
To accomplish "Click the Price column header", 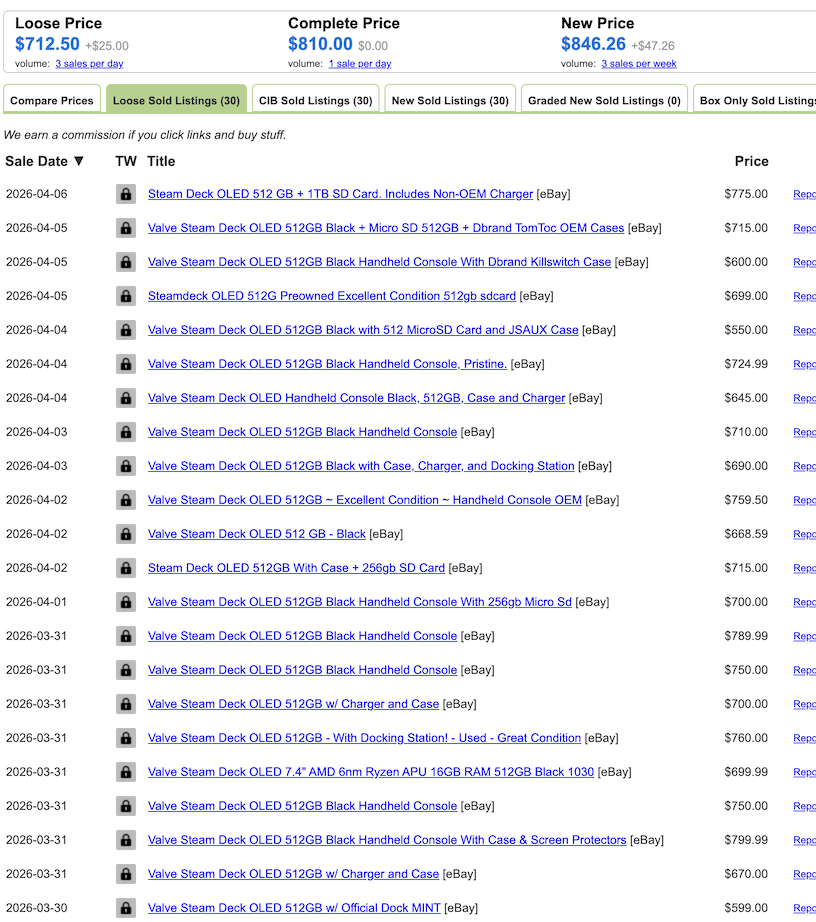I will click(751, 161).
